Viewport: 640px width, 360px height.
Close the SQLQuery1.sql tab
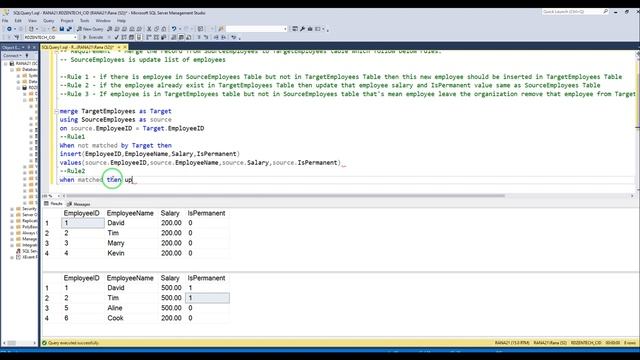click(125, 47)
